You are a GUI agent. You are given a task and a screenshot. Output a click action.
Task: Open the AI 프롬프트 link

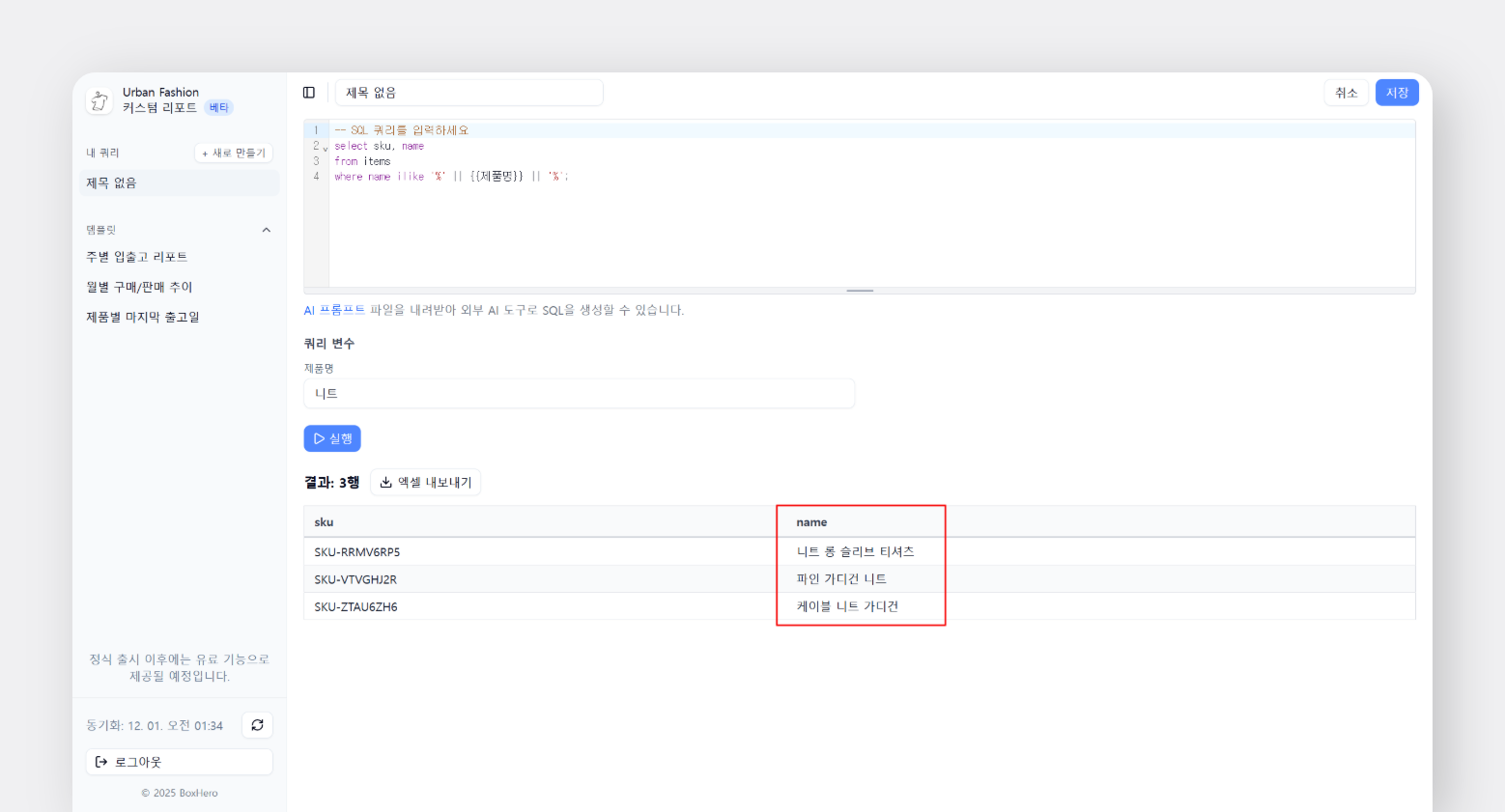[x=334, y=310]
